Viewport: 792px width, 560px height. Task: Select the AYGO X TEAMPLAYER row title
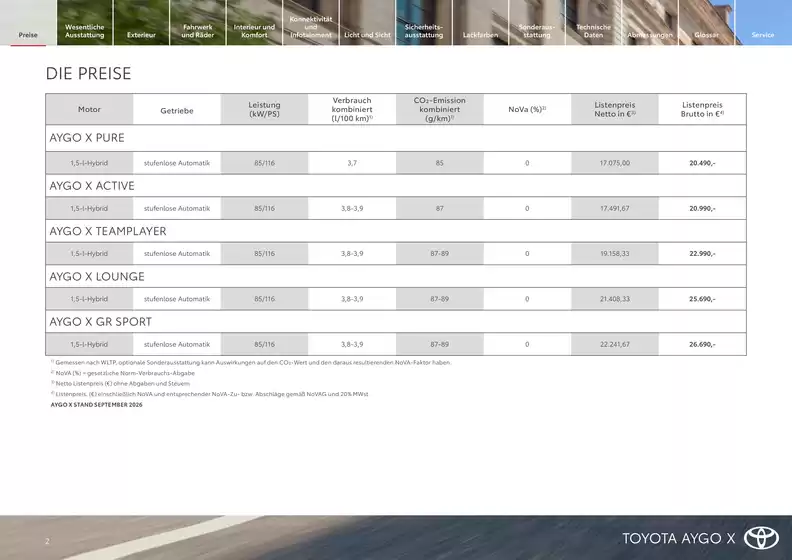point(108,231)
